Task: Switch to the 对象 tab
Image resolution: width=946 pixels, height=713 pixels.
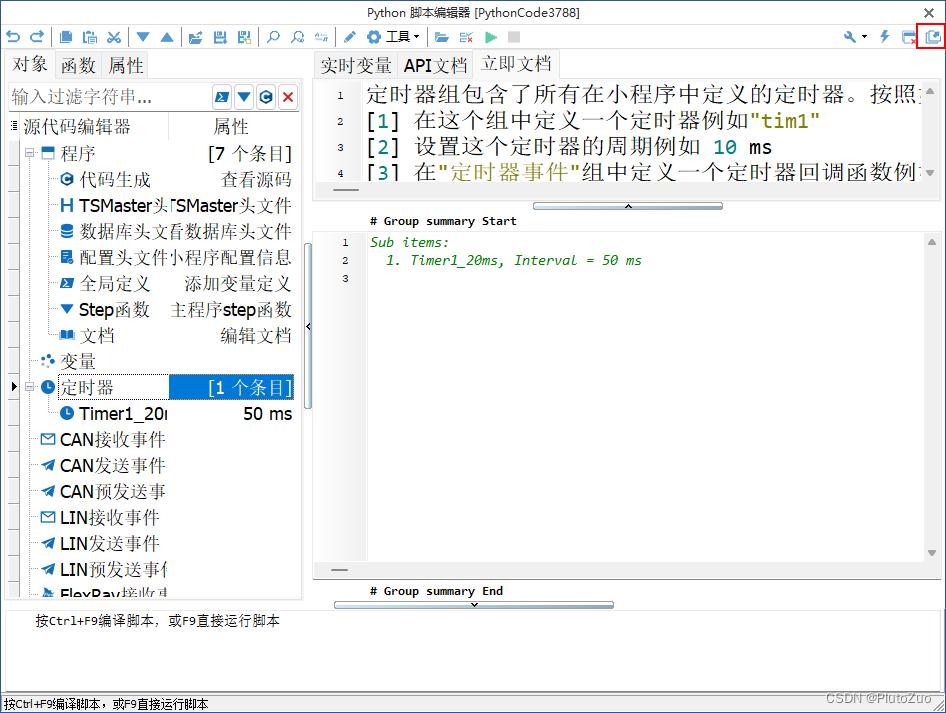Action: click(30, 64)
